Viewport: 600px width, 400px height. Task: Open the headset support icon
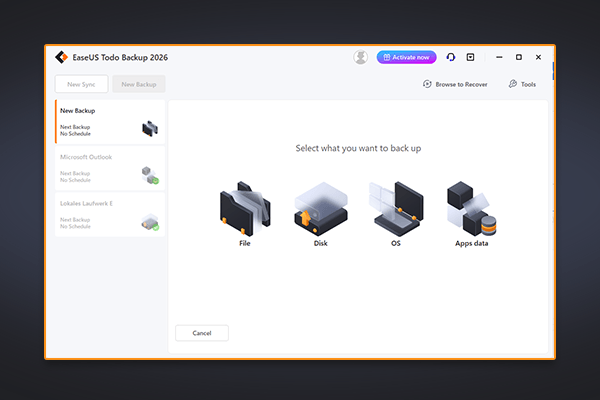pos(451,57)
